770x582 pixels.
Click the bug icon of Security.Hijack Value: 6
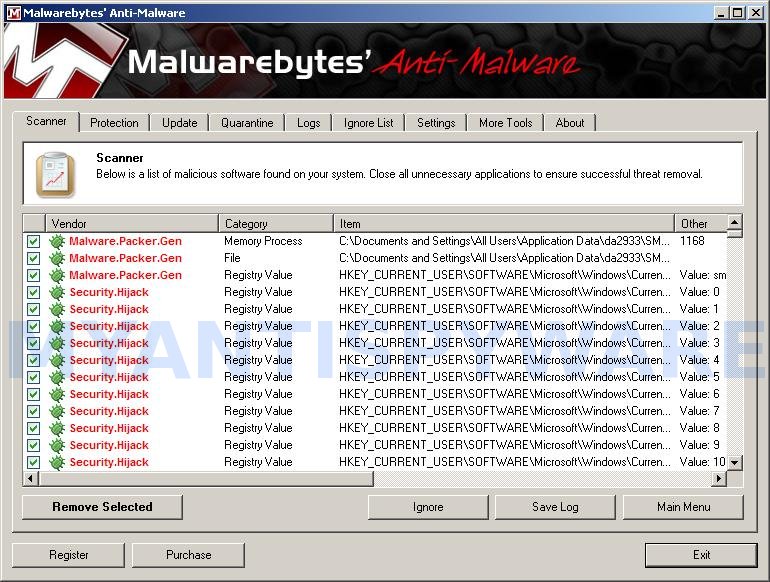tap(57, 394)
